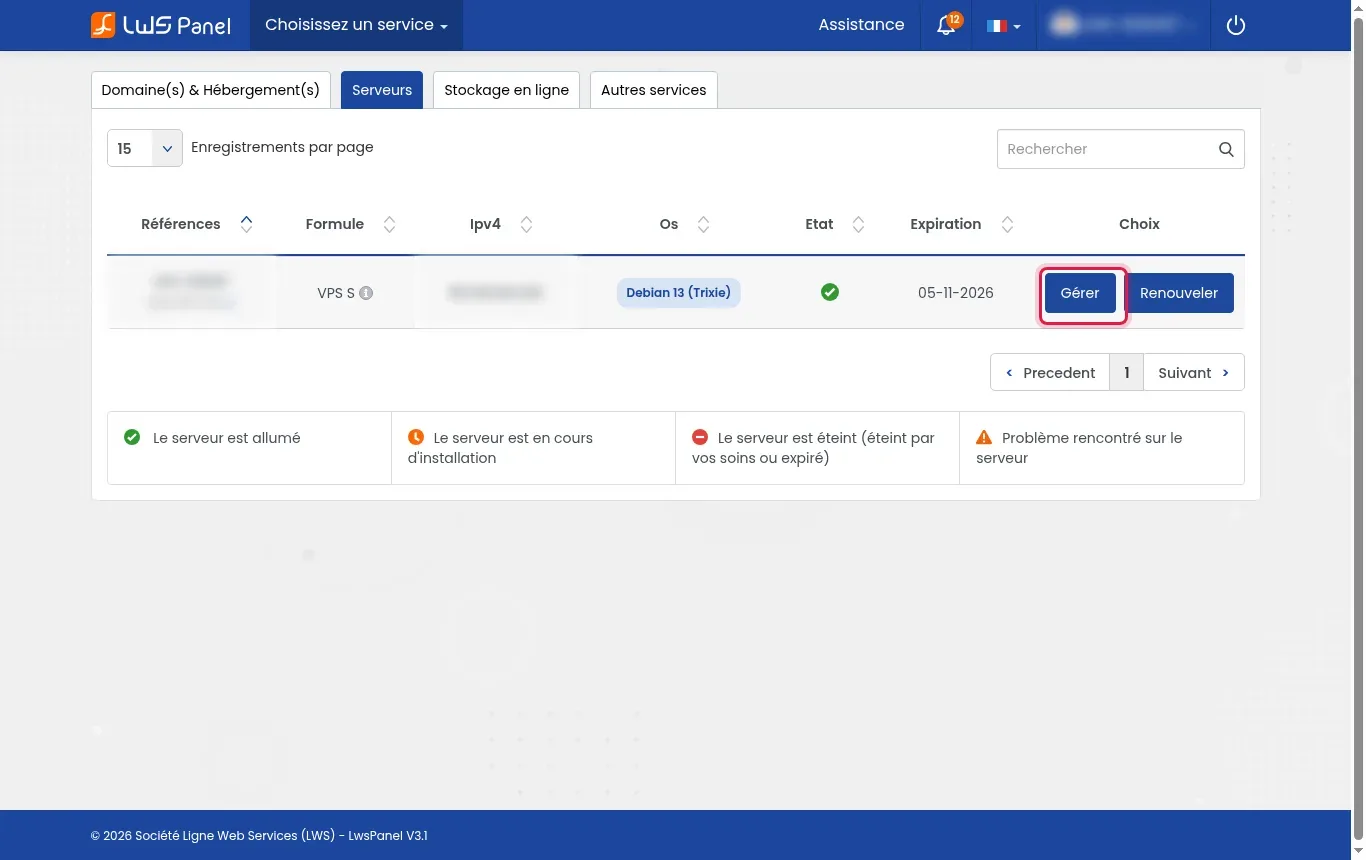Click the page vertical scrollbar
The height and width of the screenshot is (860, 1366).
pyautogui.click(x=1358, y=430)
